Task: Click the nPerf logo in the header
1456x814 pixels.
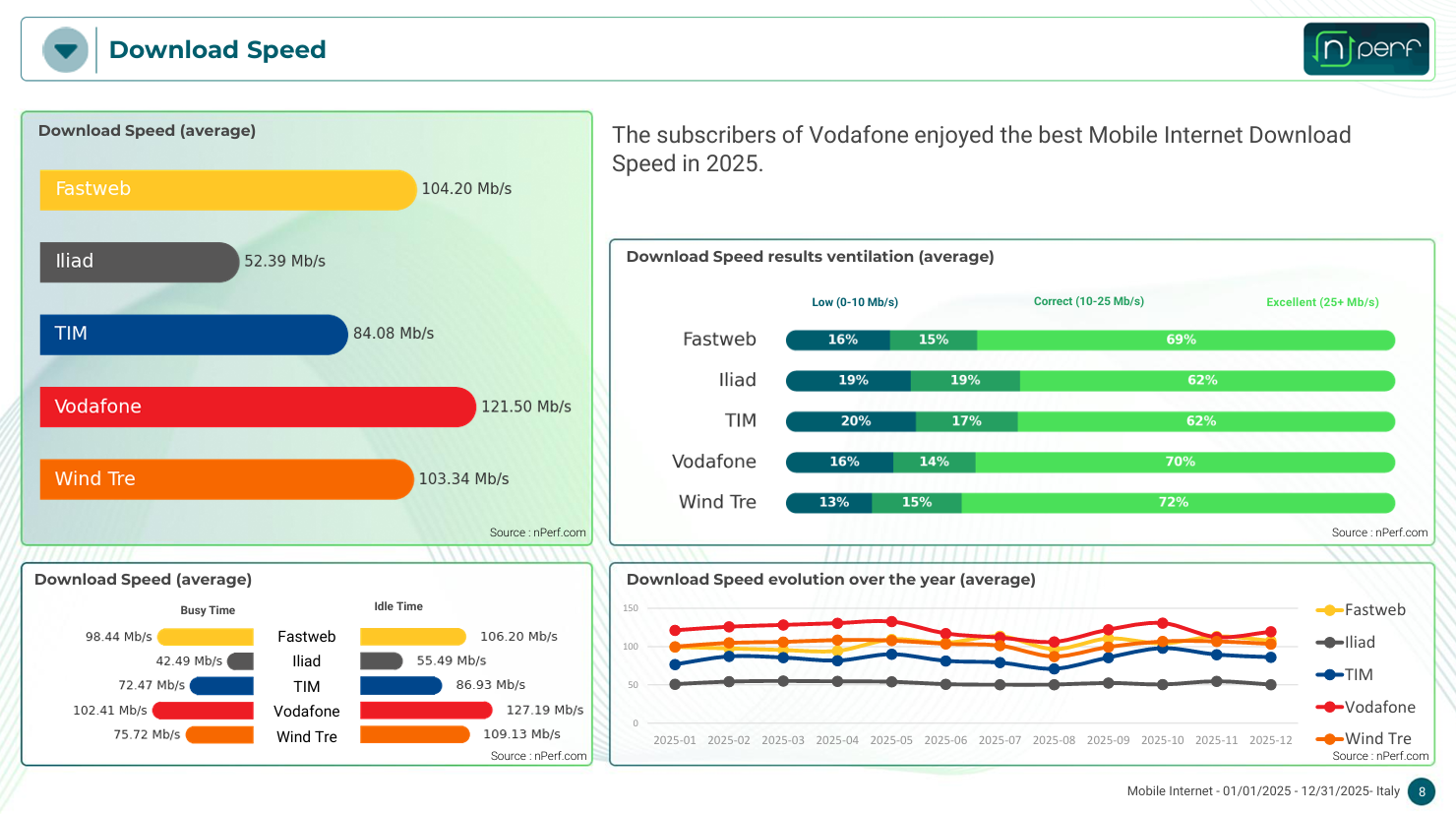Action: tap(1366, 49)
